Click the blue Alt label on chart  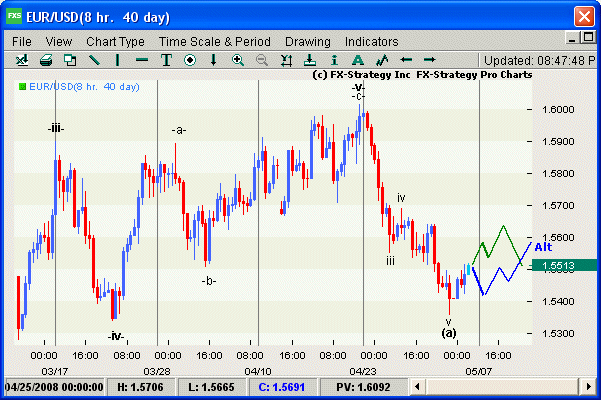point(544,247)
